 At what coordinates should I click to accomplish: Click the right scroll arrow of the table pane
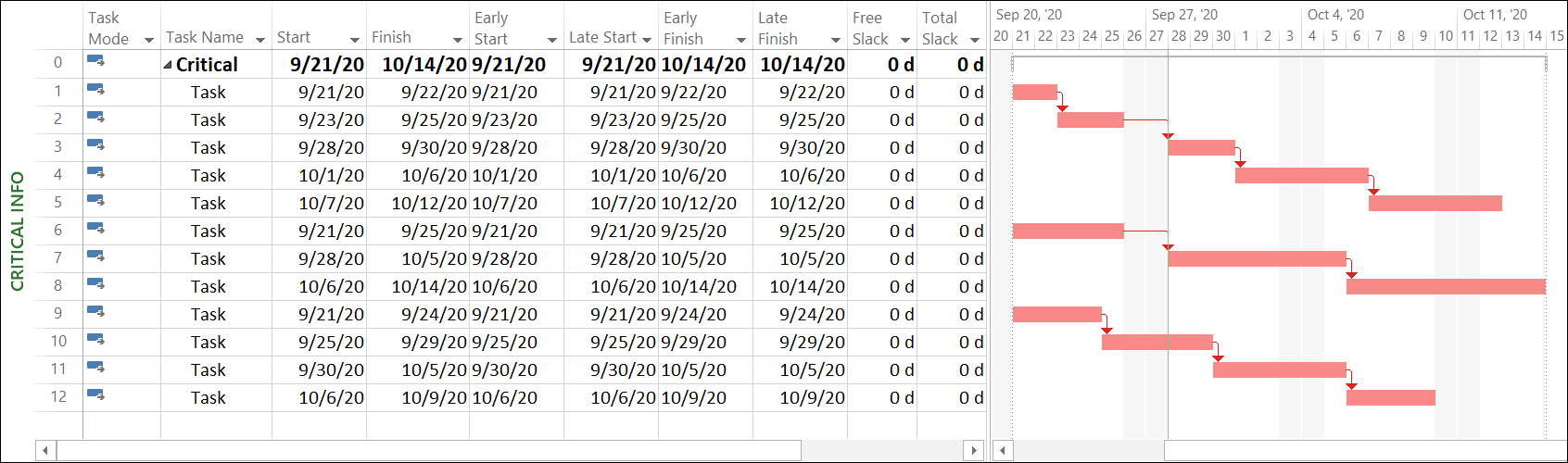[974, 451]
